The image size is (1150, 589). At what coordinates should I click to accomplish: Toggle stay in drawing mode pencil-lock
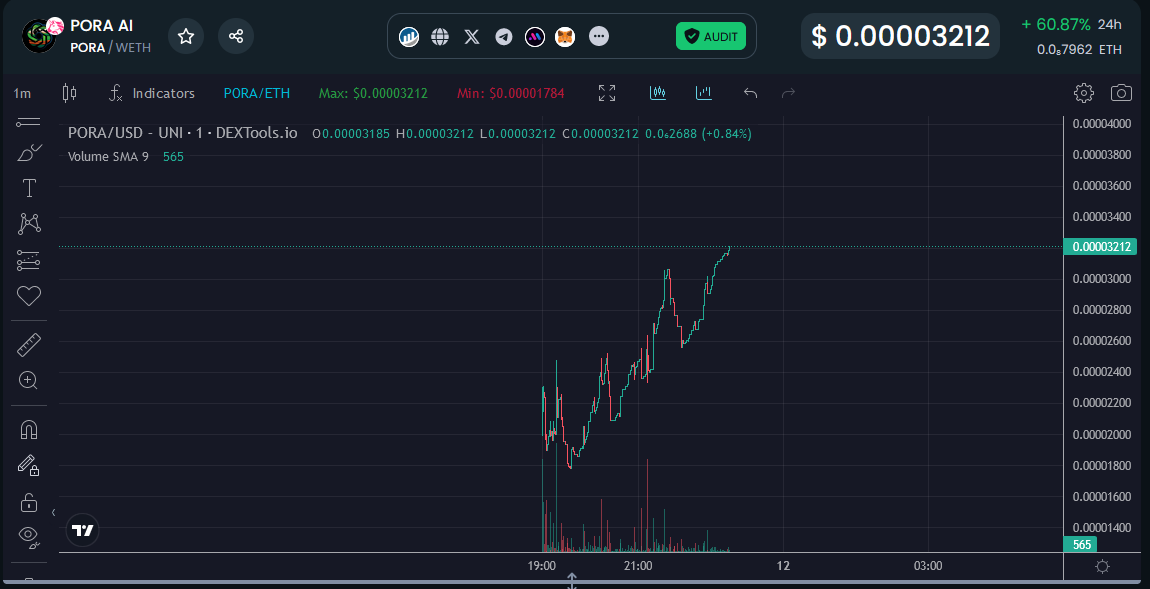pyautogui.click(x=29, y=465)
